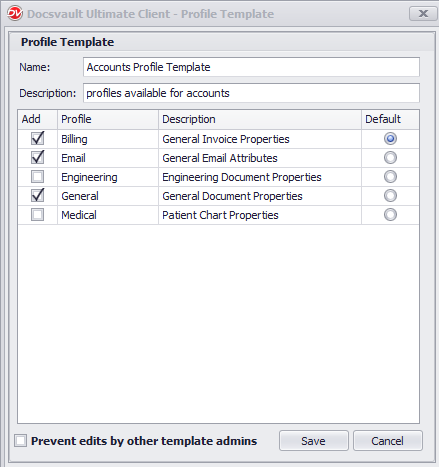Click the Prevent edits by other template admins label
This screenshot has height=467, width=439.
144,441
